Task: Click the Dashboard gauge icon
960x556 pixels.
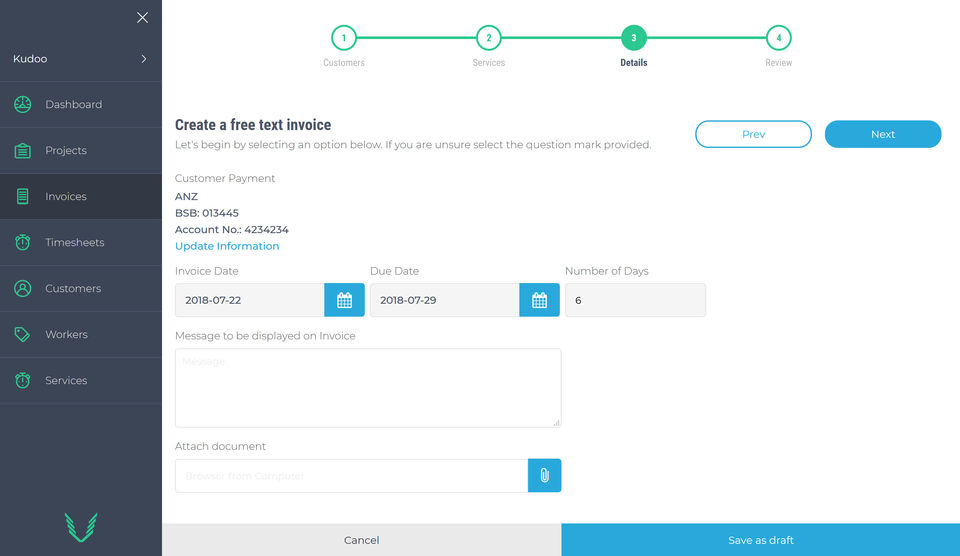Action: coord(23,104)
